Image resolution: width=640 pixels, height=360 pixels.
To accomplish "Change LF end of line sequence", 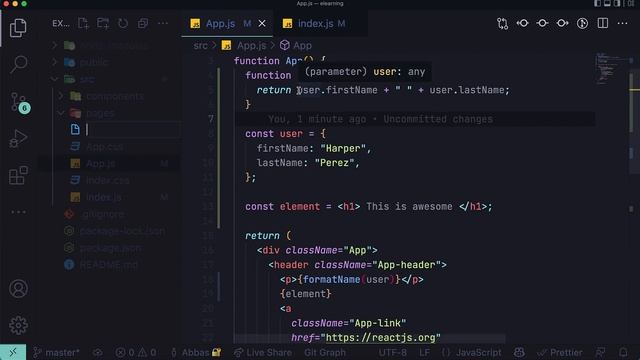I will coord(424,352).
